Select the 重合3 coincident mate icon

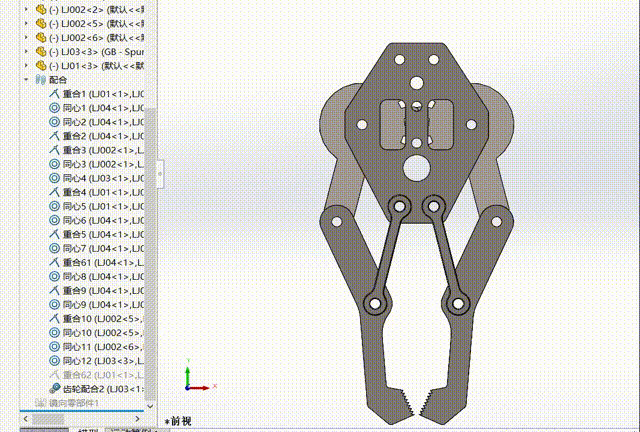tap(54, 150)
